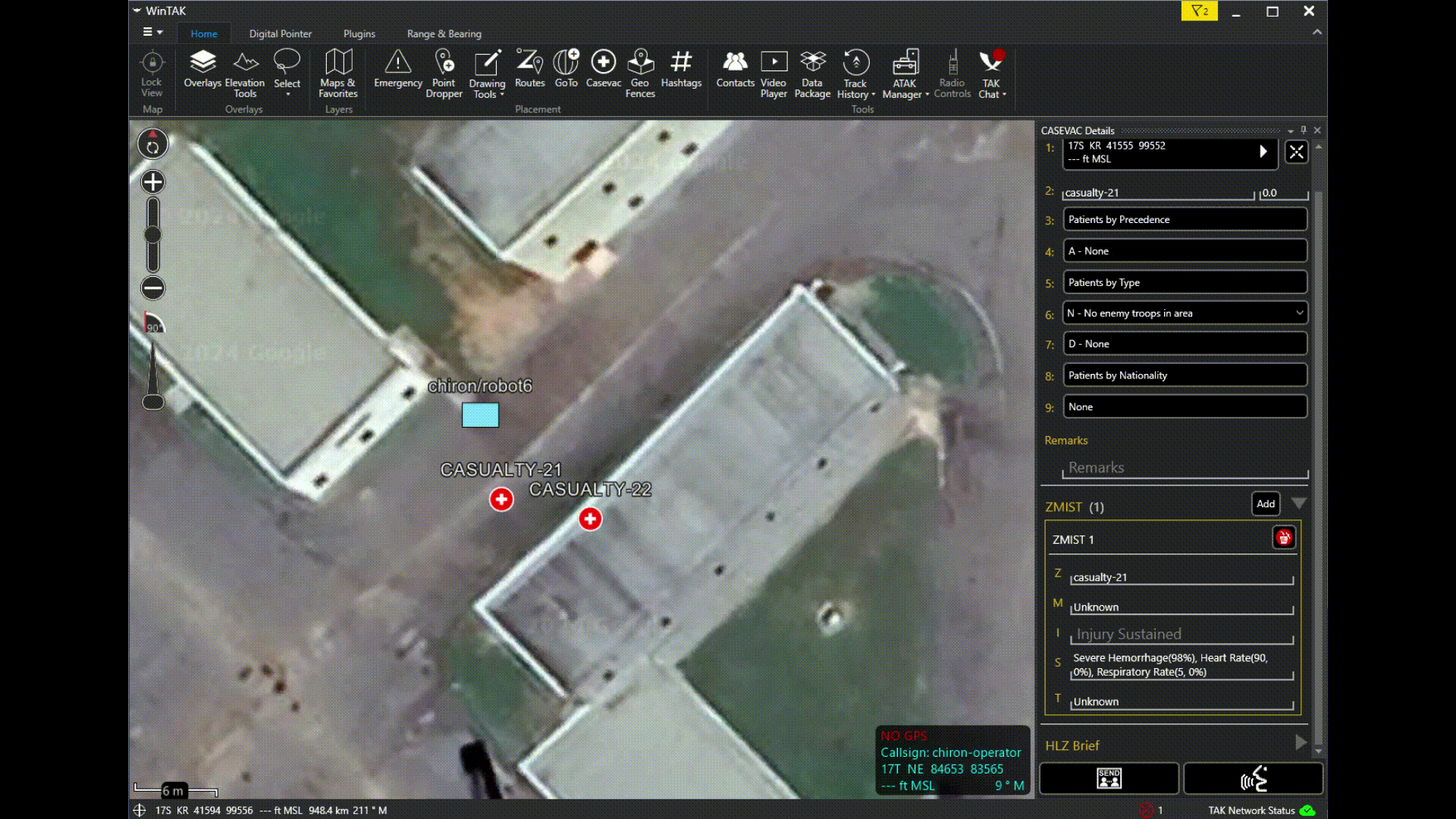Viewport: 1456px width, 819px height.
Task: Click the TAK Network Status indicator
Action: pyautogui.click(x=1262, y=810)
